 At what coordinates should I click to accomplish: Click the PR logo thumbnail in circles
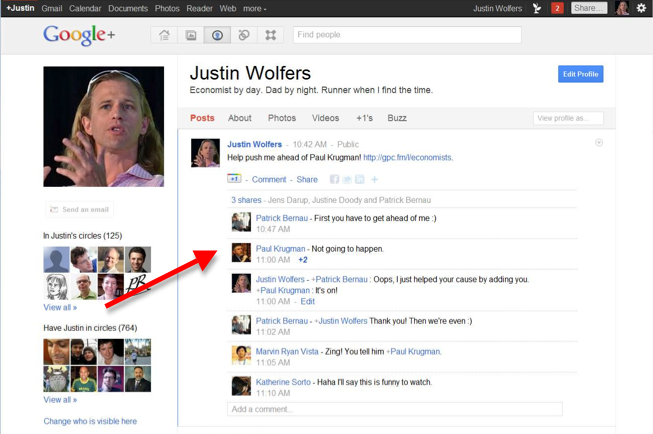pyautogui.click(x=138, y=287)
